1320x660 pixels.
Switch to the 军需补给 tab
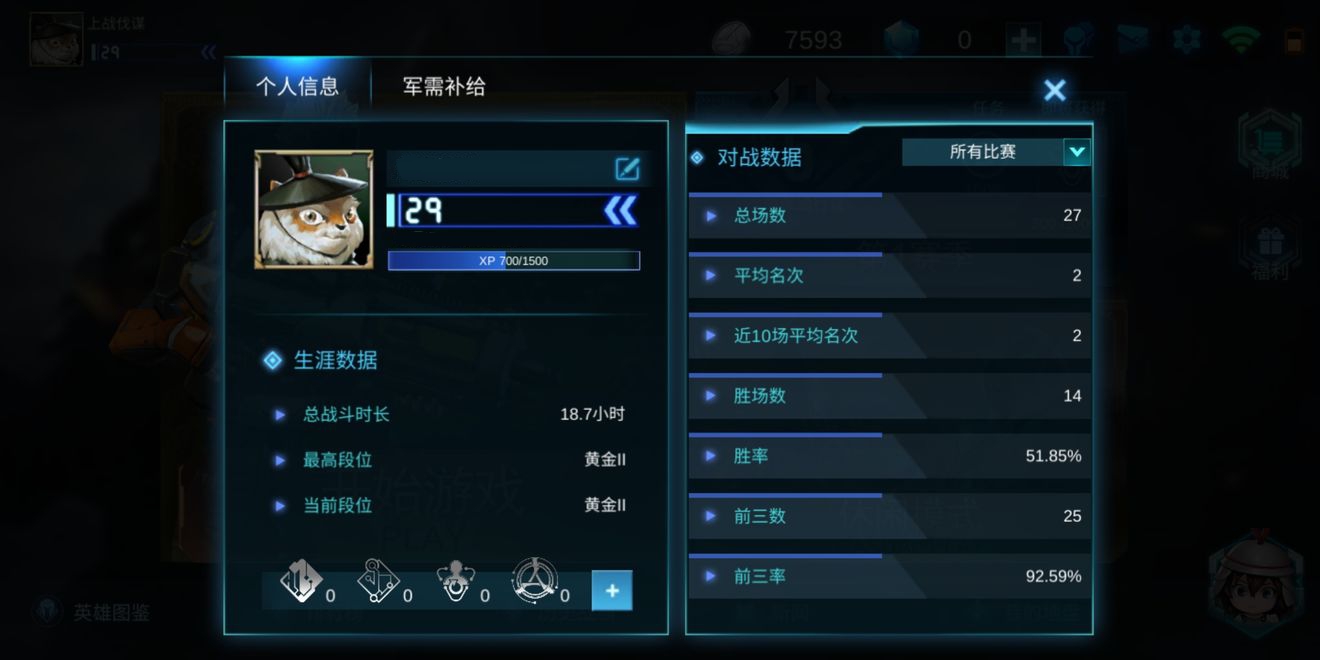[444, 86]
